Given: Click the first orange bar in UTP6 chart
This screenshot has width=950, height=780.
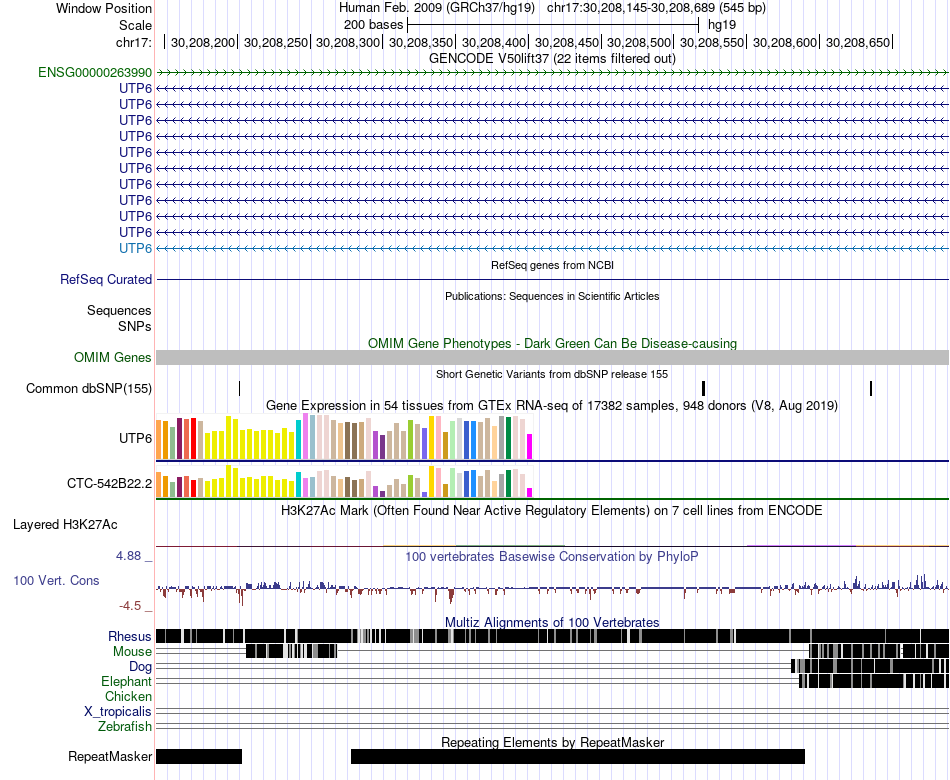Looking at the screenshot, I should coord(159,440).
